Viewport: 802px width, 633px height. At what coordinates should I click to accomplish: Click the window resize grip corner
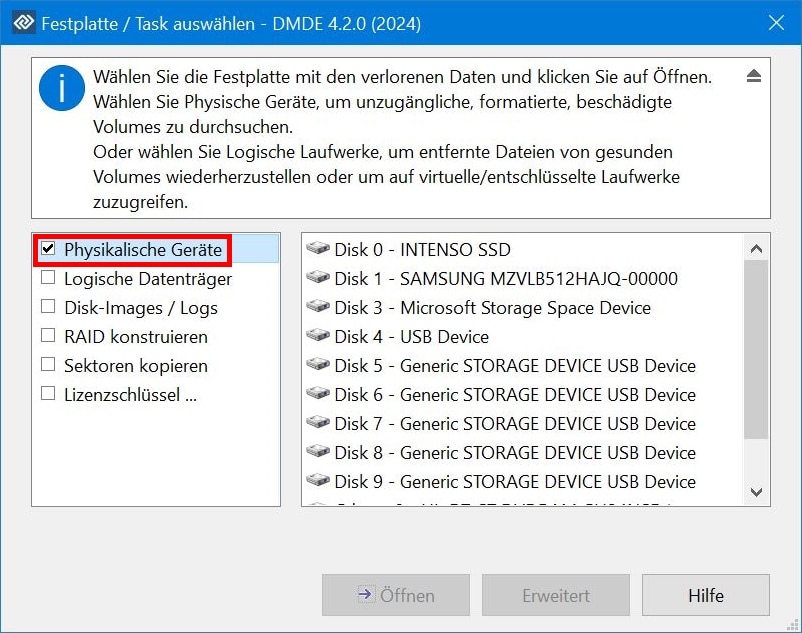tap(792, 623)
